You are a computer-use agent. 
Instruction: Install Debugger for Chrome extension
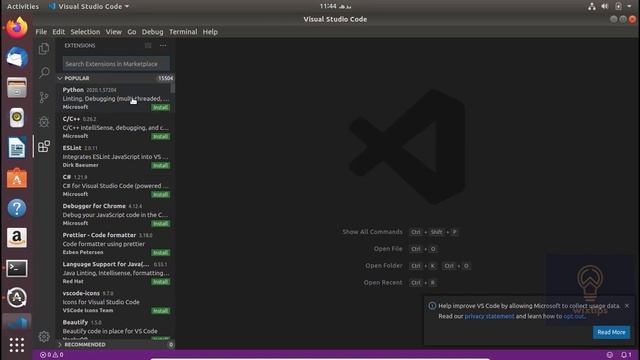coord(160,224)
